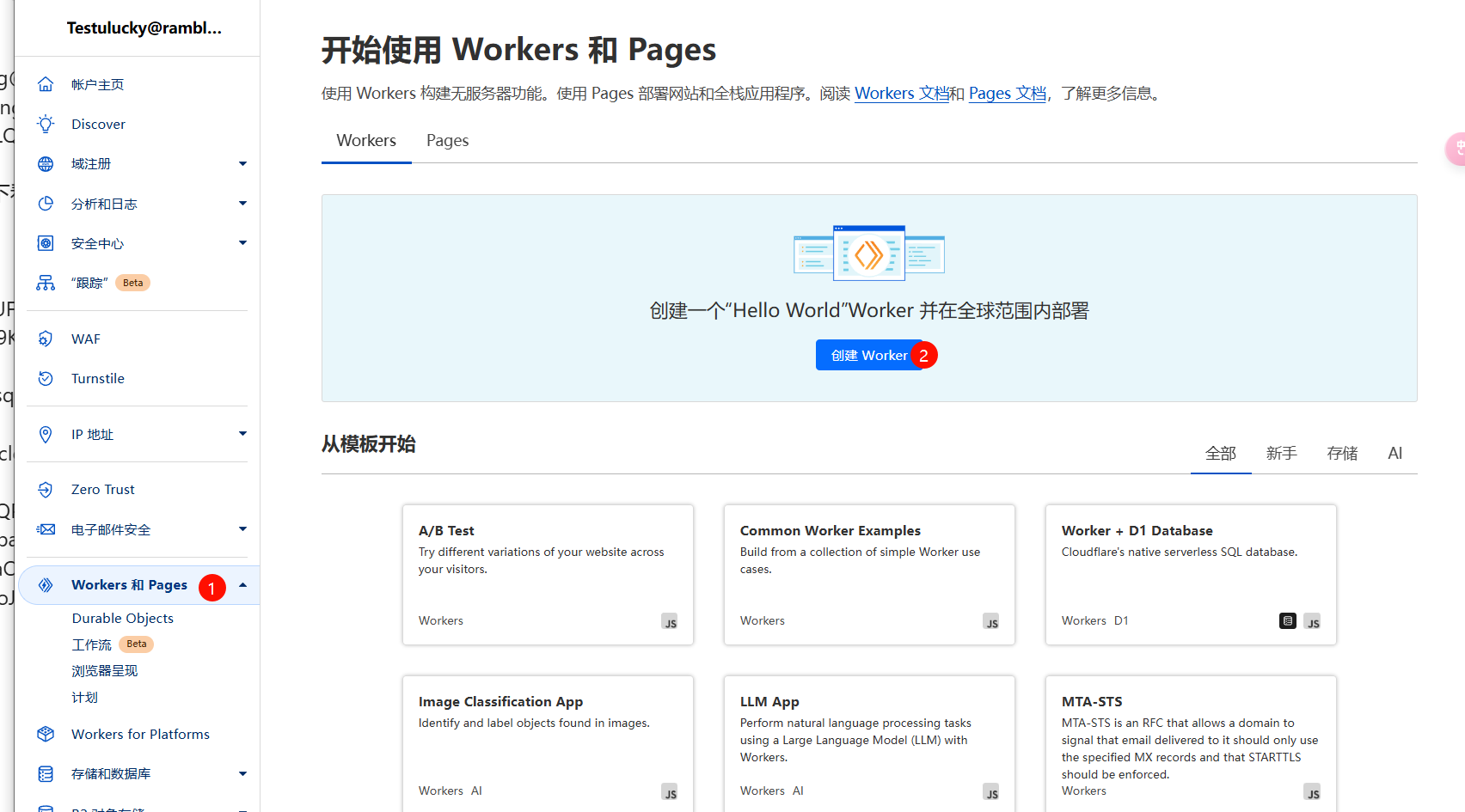Open the Common Worker Examples template
1465x812 pixels.
(x=869, y=575)
